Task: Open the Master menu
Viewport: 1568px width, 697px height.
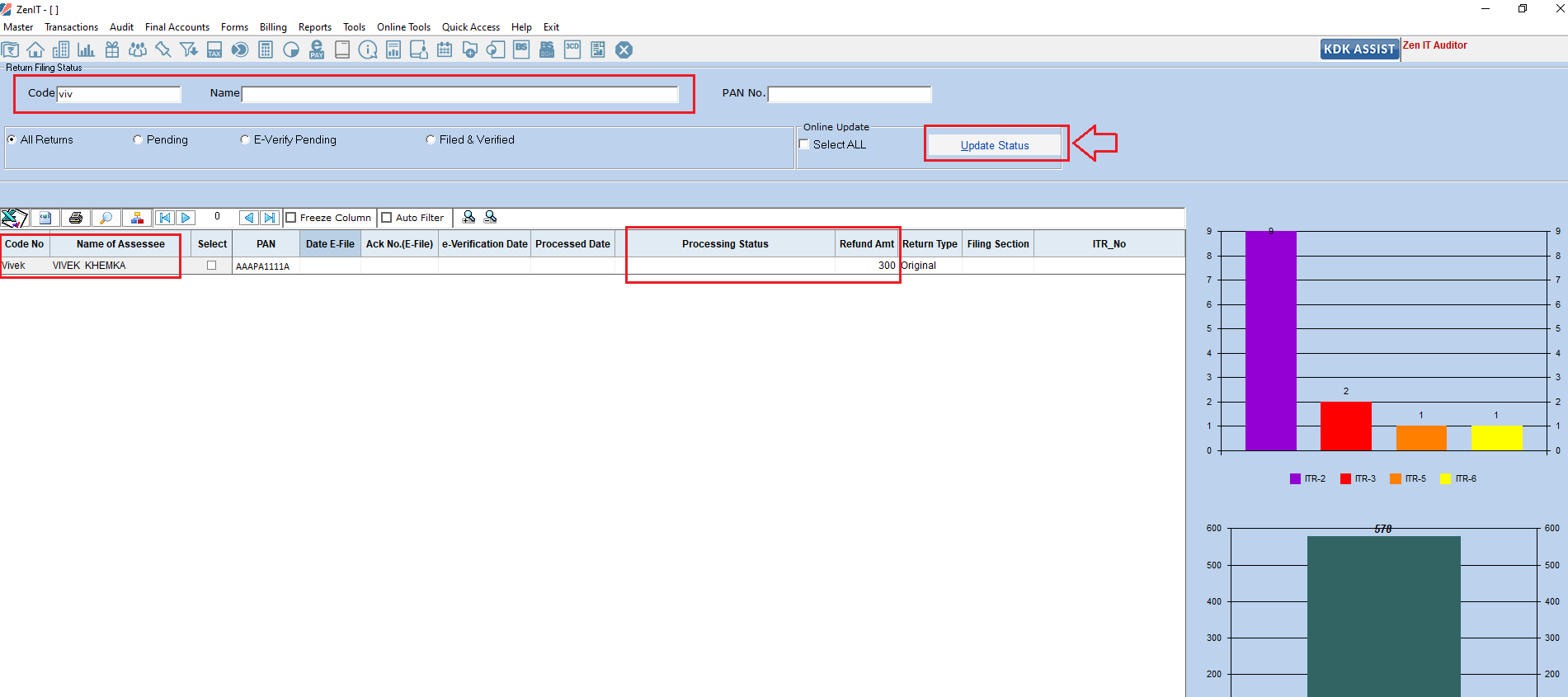Action: (x=18, y=27)
